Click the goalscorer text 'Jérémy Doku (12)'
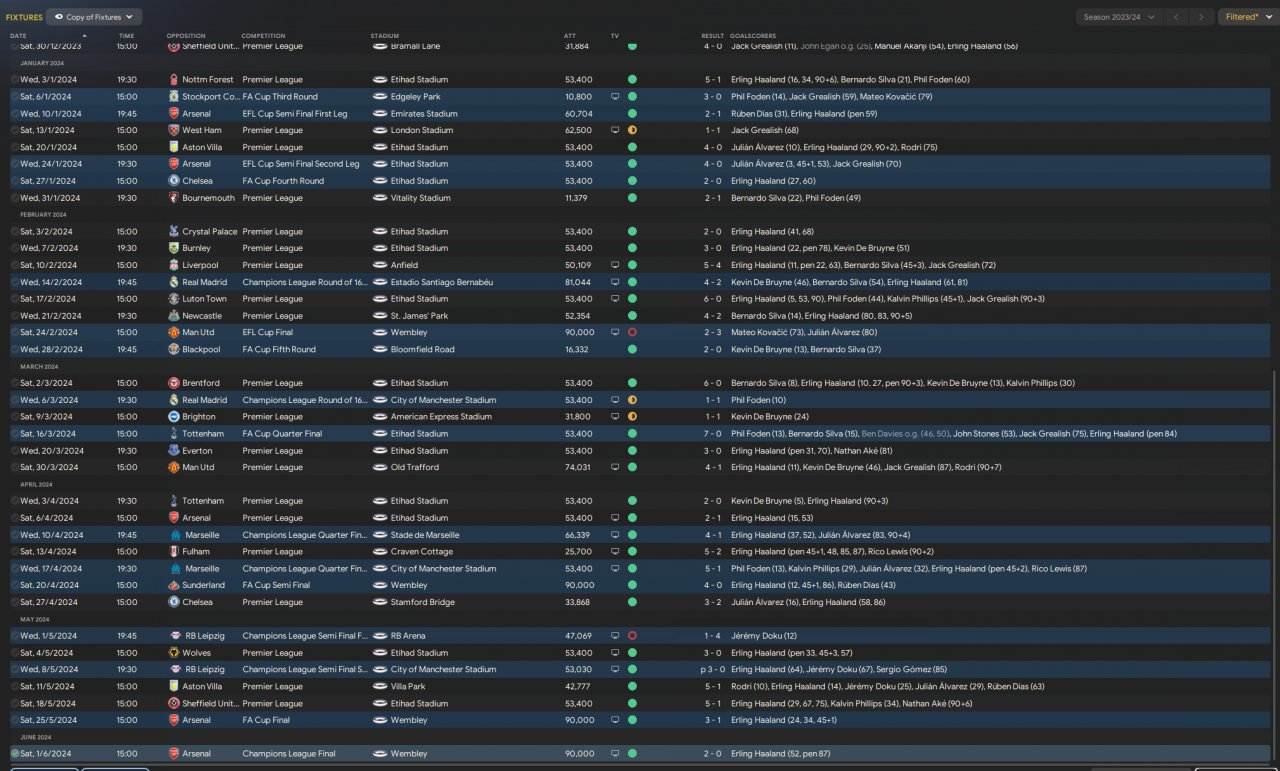The image size is (1280, 771). pos(764,636)
